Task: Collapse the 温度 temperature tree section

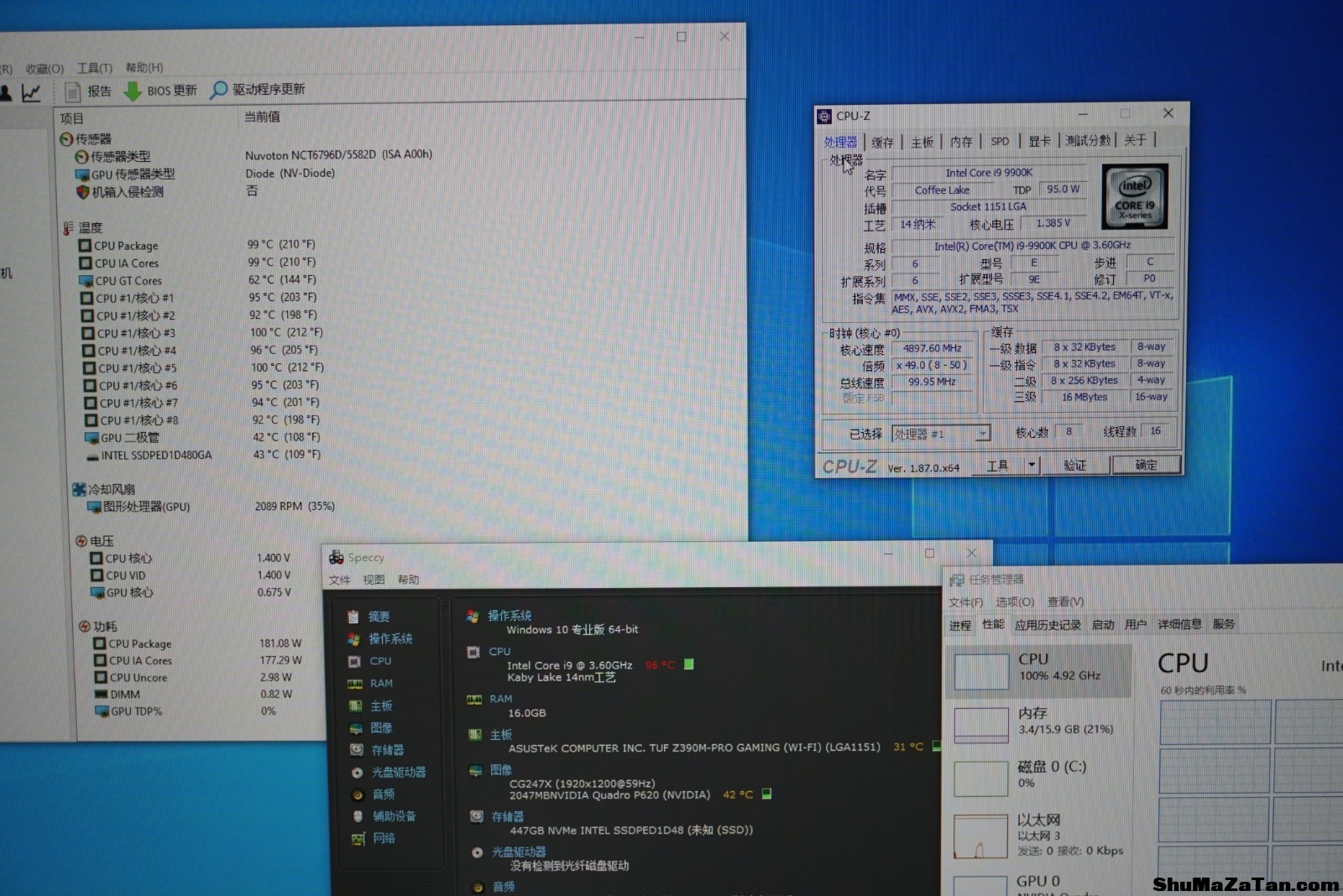Action: click(x=68, y=228)
